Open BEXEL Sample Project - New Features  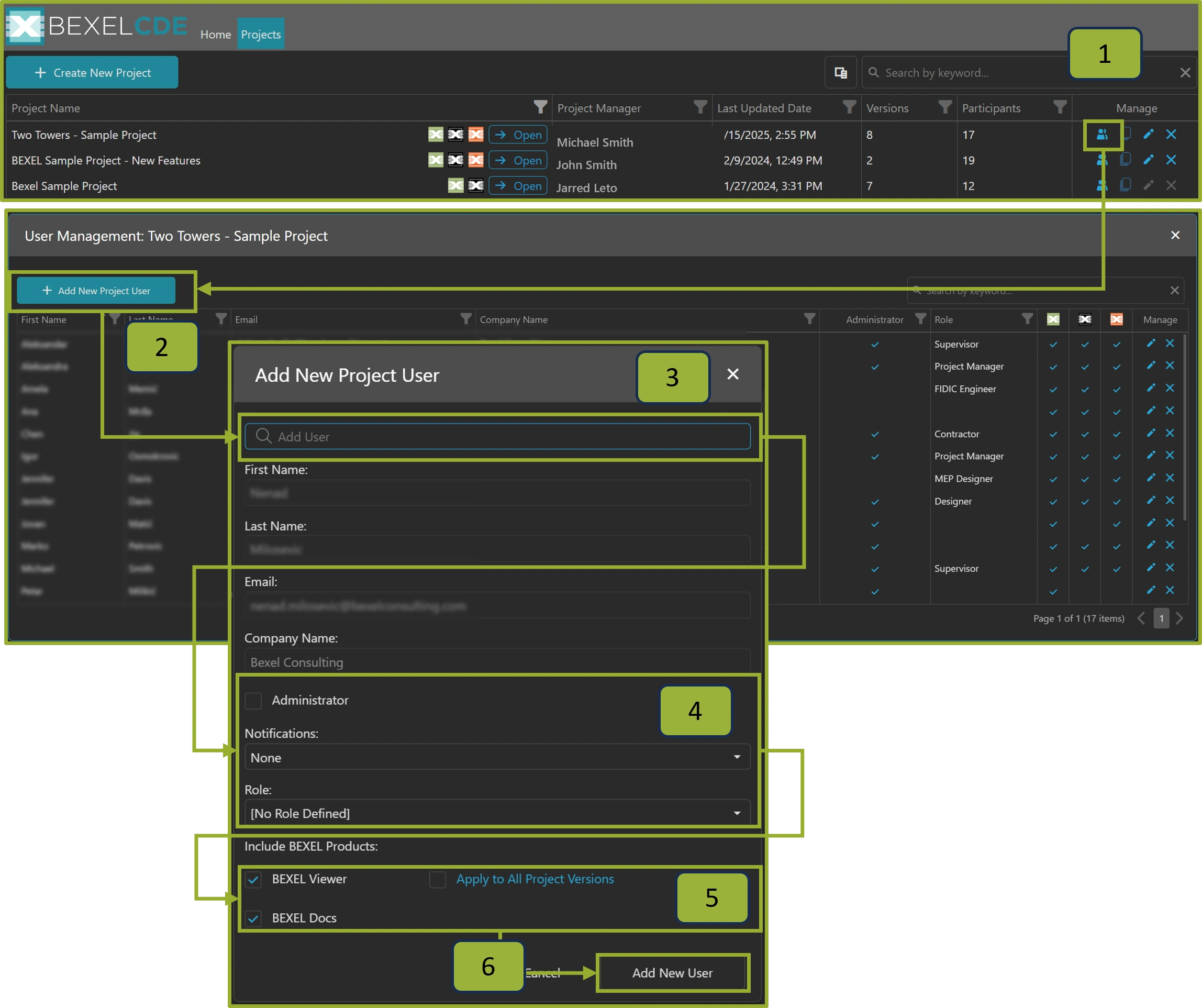pyautogui.click(x=518, y=160)
